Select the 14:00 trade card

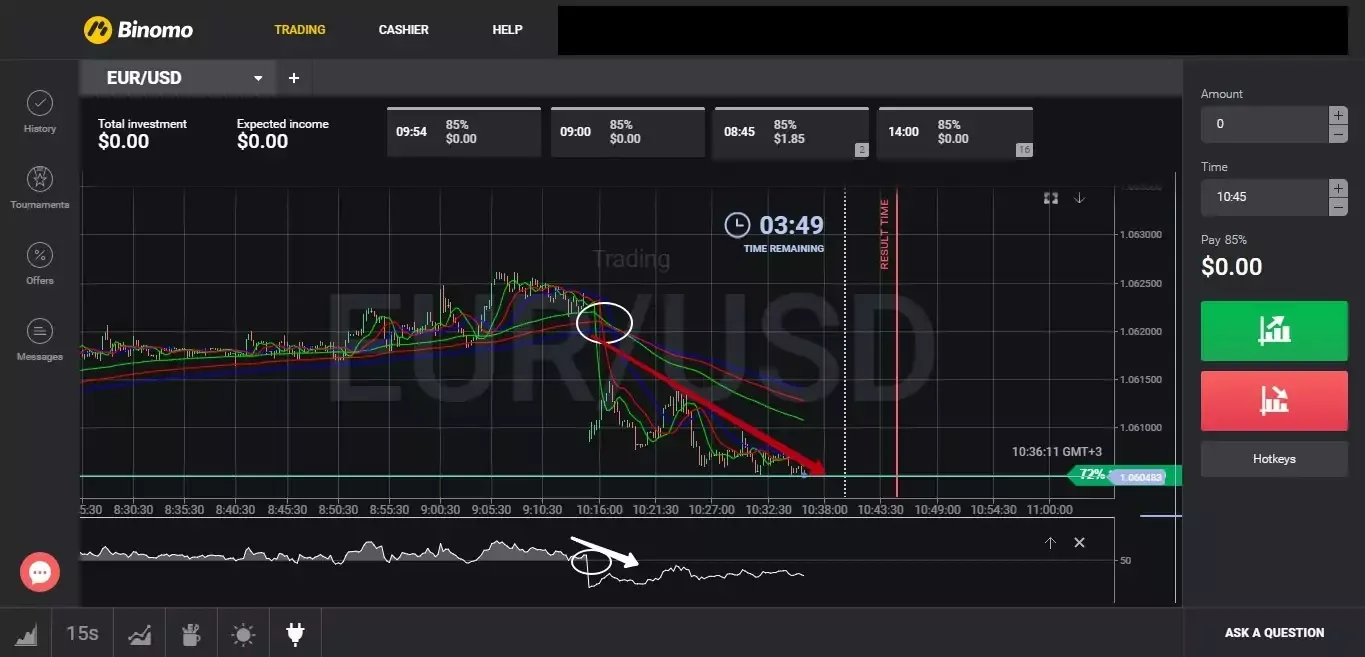(955, 132)
